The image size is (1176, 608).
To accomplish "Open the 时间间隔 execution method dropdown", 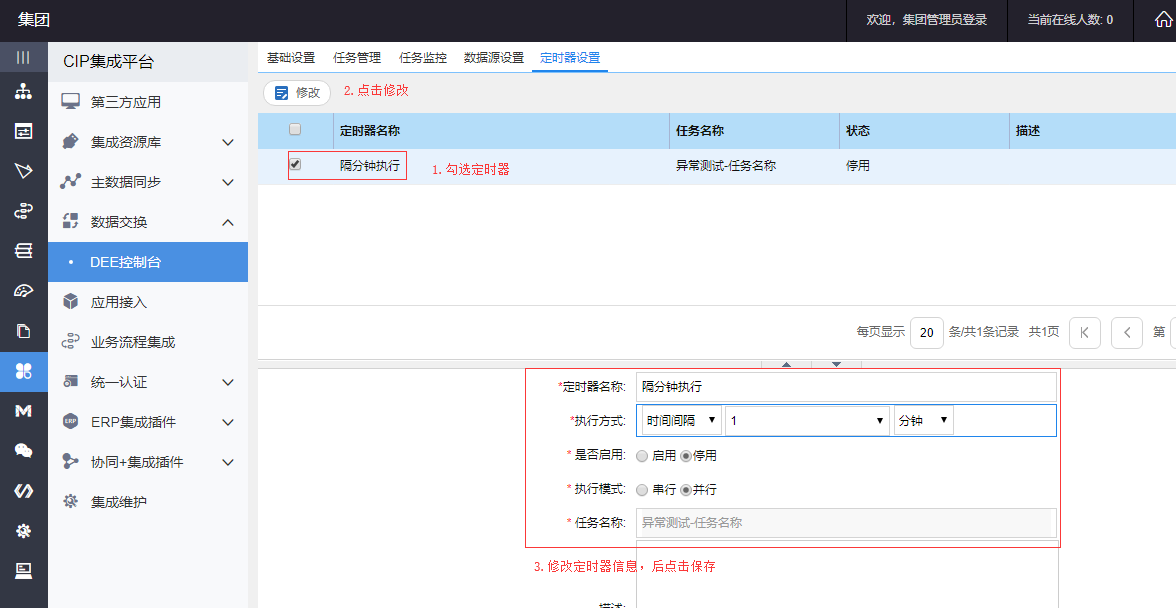I will [x=682, y=421].
